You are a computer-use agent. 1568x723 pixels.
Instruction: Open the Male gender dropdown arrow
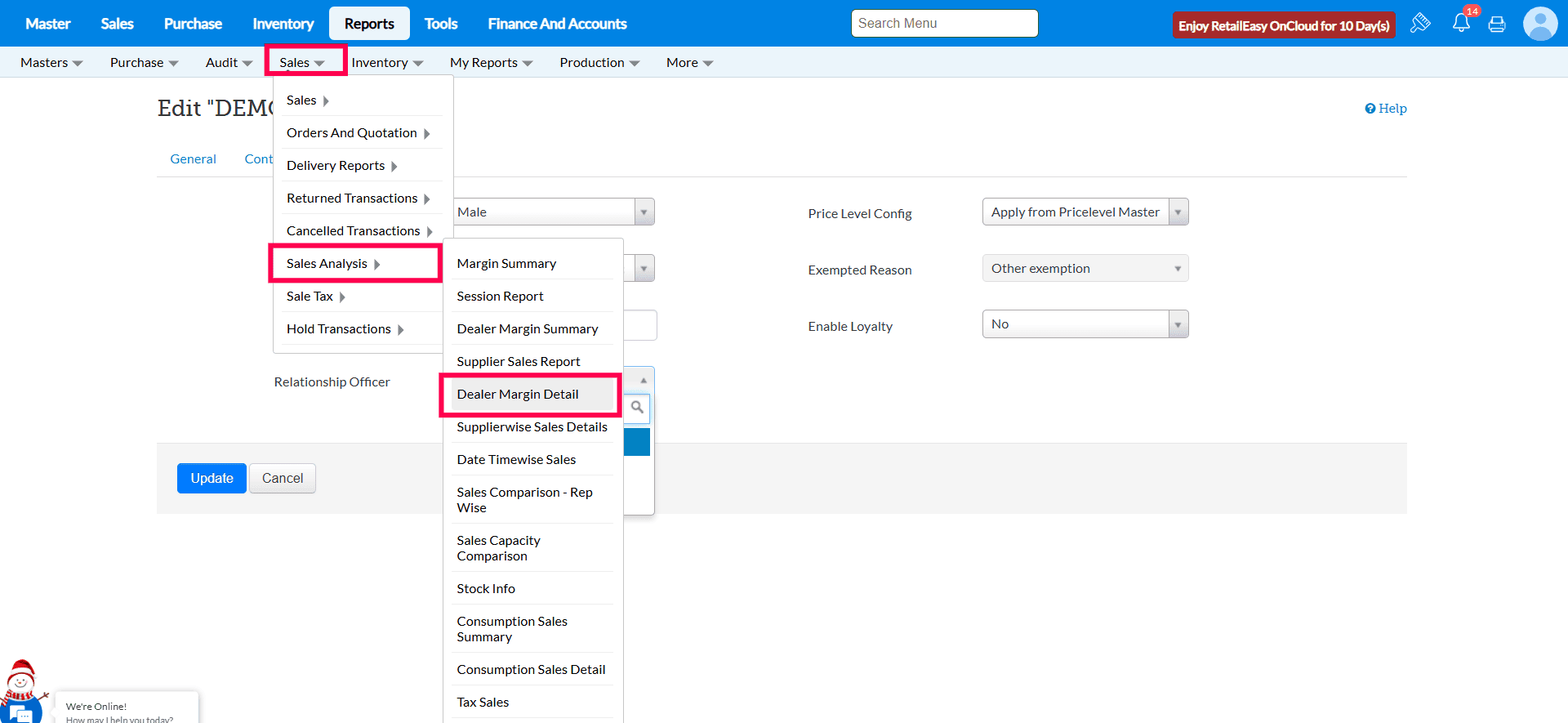point(644,212)
